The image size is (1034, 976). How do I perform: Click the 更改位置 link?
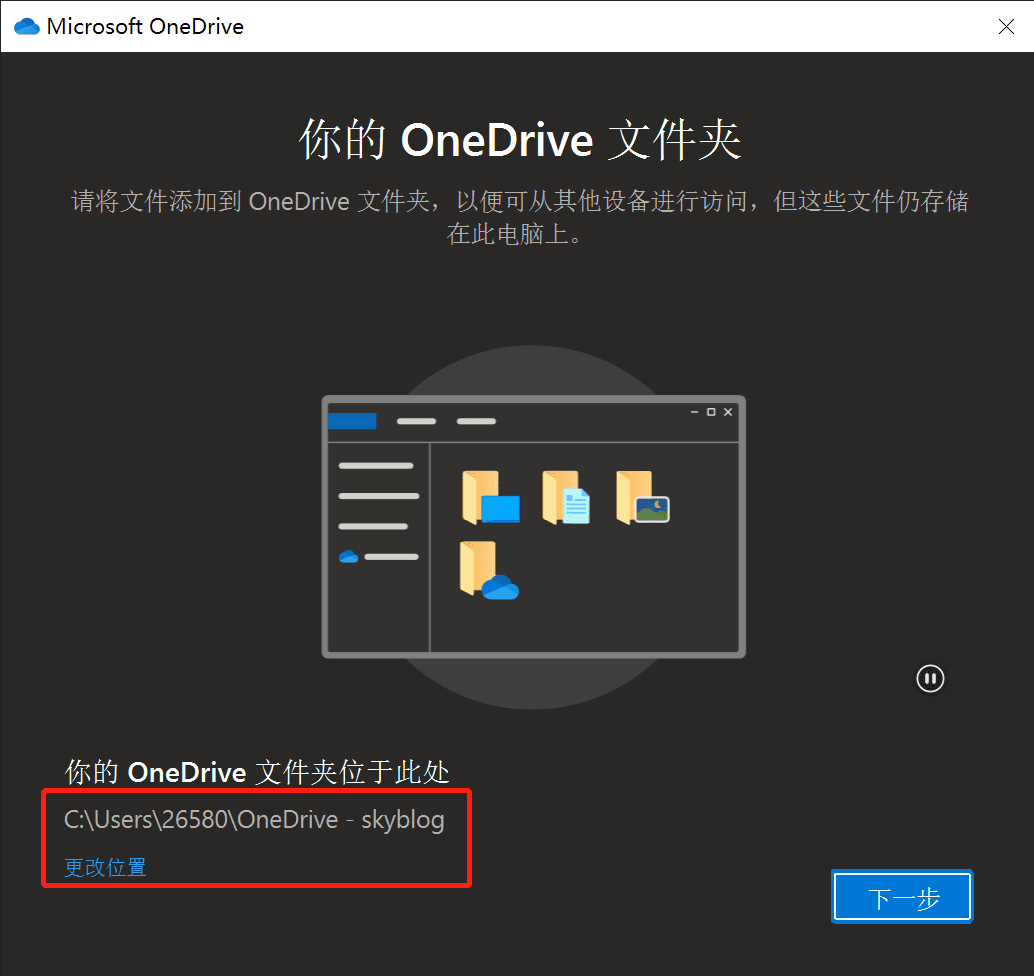[x=105, y=867]
